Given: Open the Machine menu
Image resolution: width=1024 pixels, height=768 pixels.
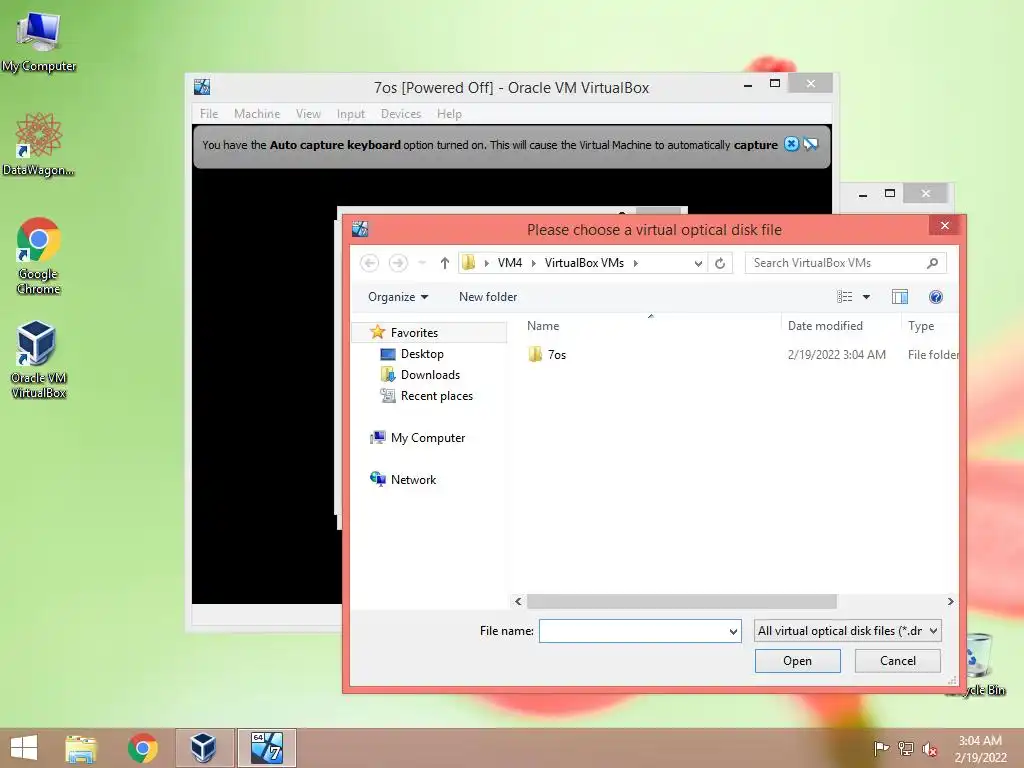Looking at the screenshot, I should tap(257, 114).
